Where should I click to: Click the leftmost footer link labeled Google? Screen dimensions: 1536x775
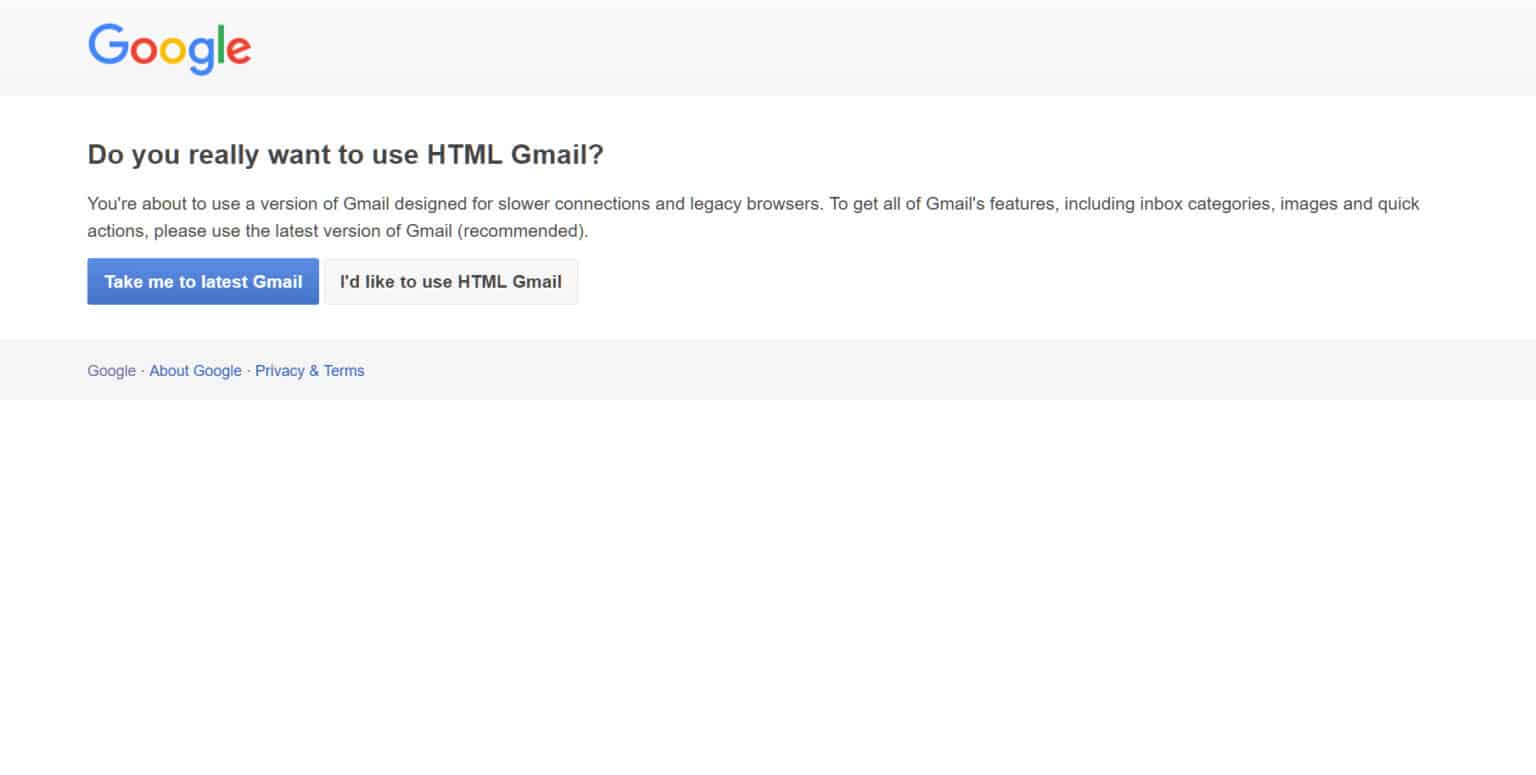[110, 370]
